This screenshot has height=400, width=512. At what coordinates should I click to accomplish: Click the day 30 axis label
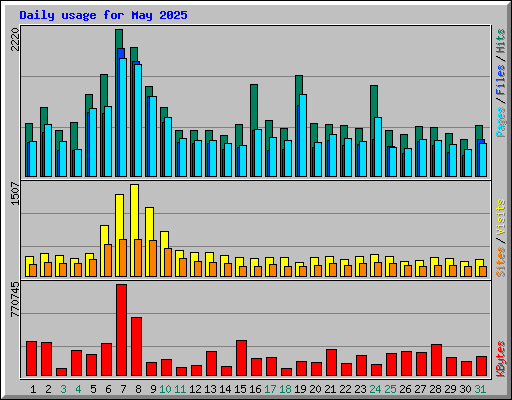click(465, 389)
